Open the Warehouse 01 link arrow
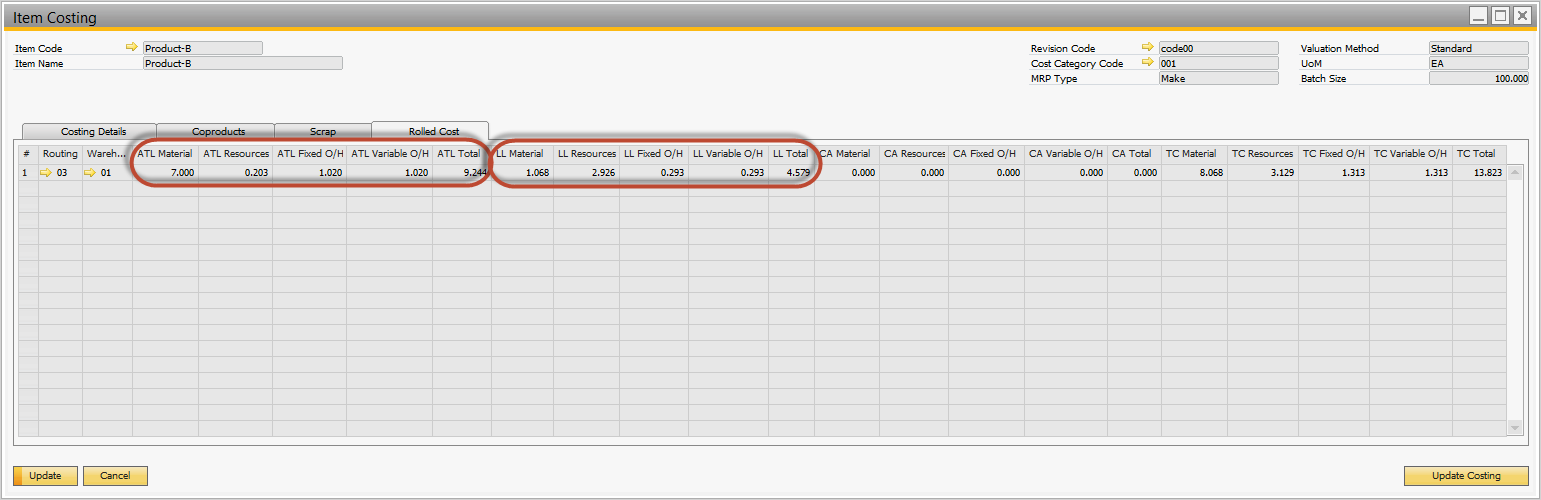This screenshot has width=1541, height=500. tap(90, 173)
